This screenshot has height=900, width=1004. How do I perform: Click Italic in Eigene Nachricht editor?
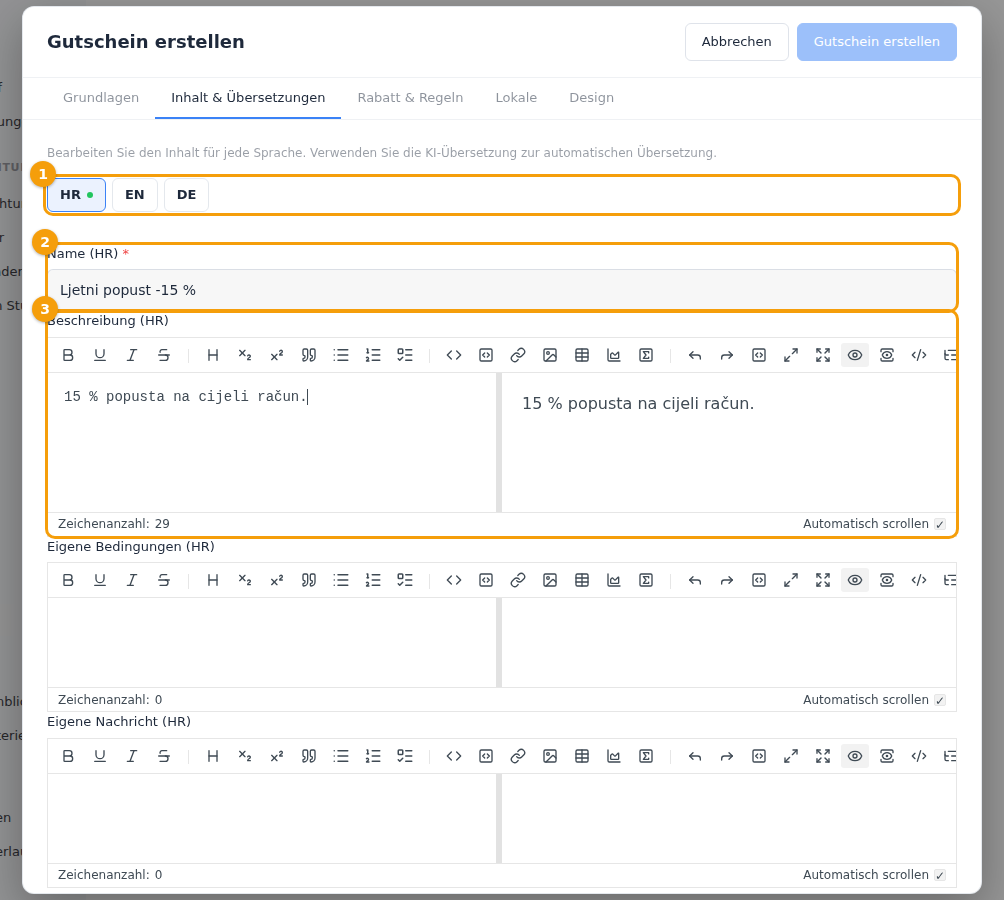point(132,757)
